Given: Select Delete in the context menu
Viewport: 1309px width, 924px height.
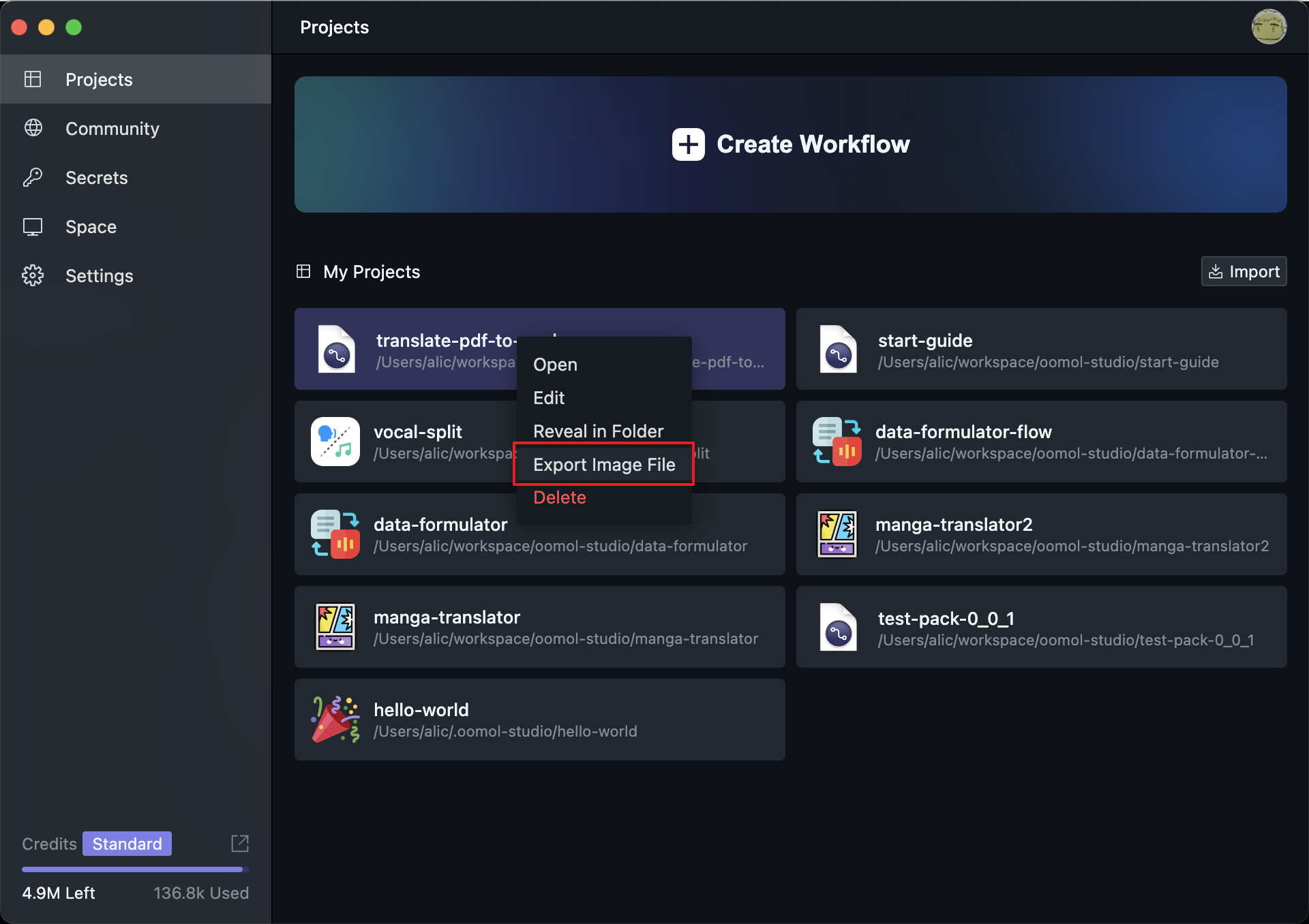Looking at the screenshot, I should coord(560,497).
